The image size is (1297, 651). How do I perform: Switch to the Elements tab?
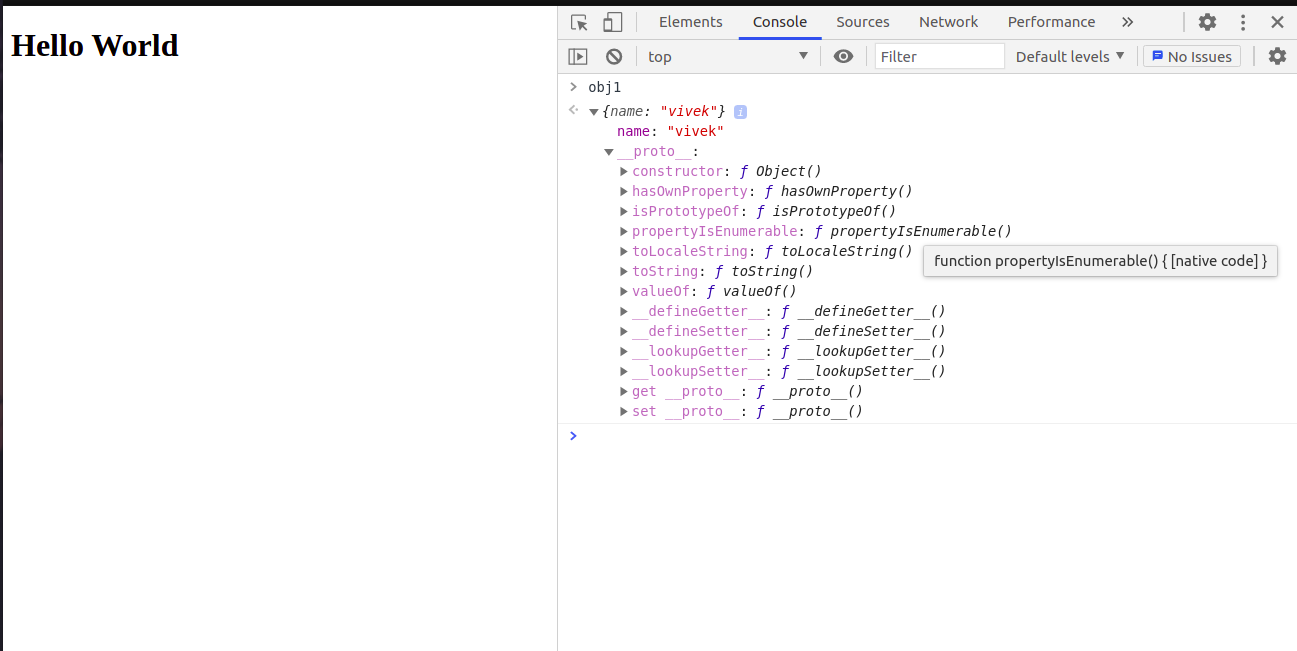(x=690, y=22)
